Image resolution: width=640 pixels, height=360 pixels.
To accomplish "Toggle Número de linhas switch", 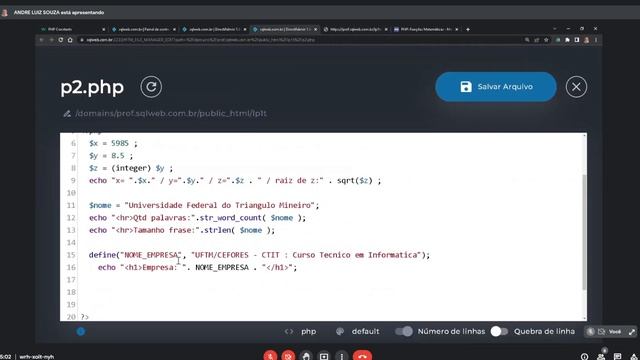I will tap(404, 331).
